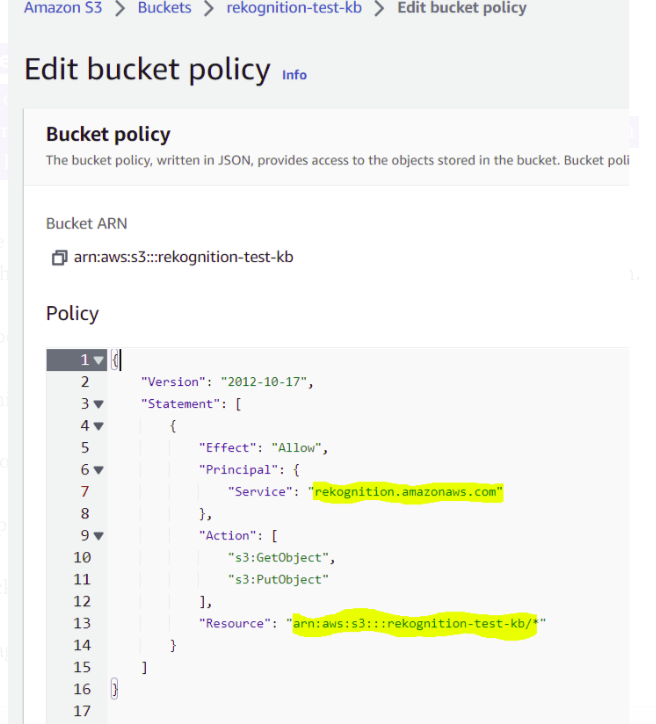Copy the bucket ARN using copy icon
The height and width of the screenshot is (724, 656).
coord(59,258)
